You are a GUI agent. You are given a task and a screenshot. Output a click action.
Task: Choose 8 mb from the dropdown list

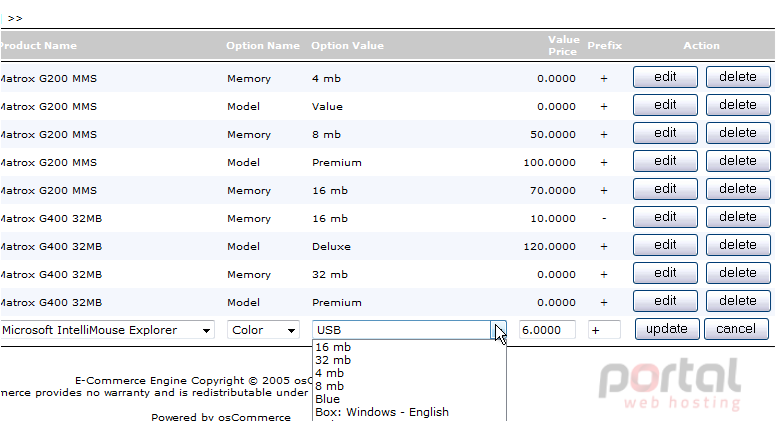point(409,386)
